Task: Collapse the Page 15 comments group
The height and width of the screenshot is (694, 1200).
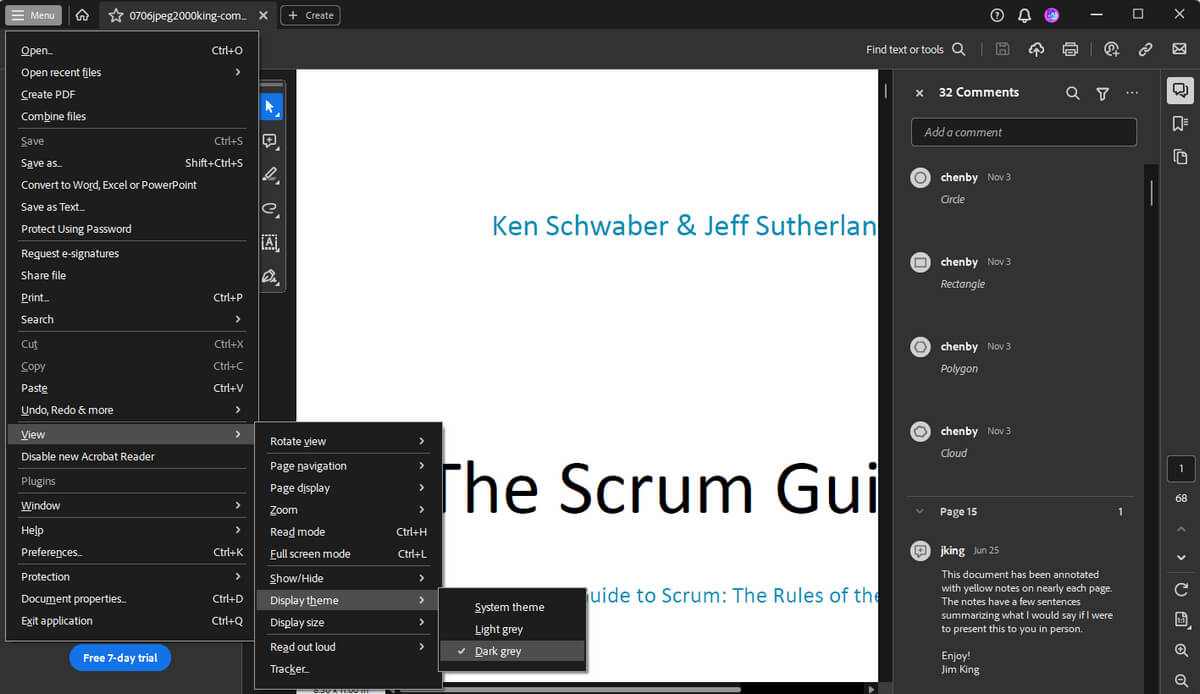Action: click(x=919, y=511)
